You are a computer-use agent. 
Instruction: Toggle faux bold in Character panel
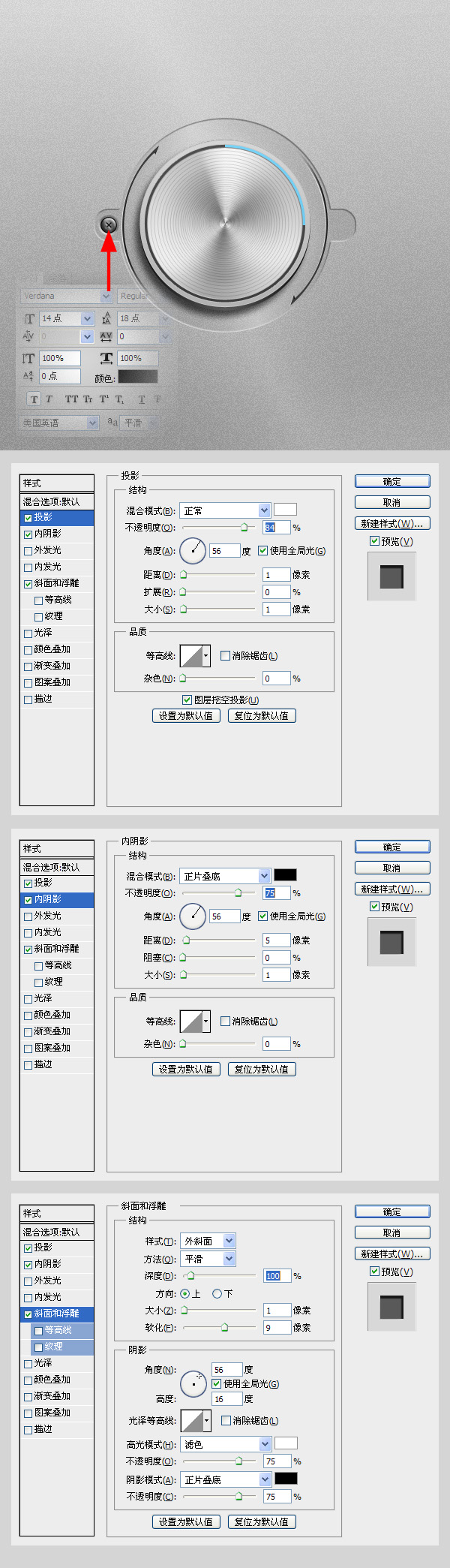[34, 399]
